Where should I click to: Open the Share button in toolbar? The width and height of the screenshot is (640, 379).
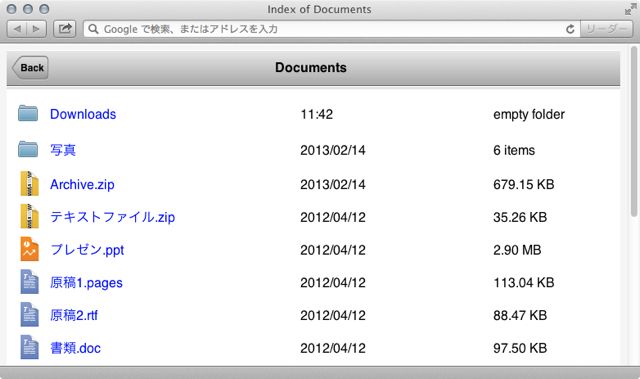64,29
